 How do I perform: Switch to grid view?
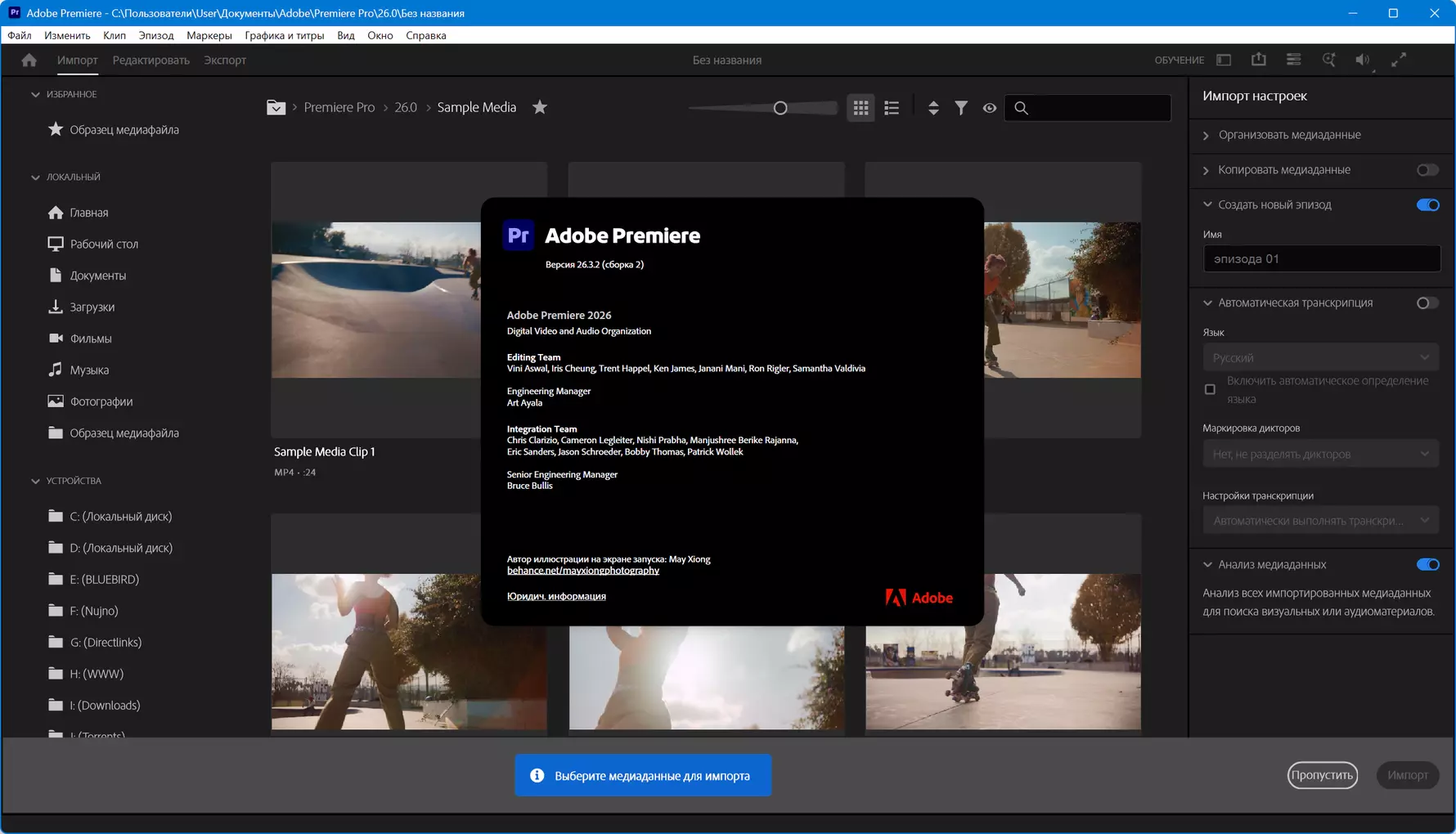point(861,108)
